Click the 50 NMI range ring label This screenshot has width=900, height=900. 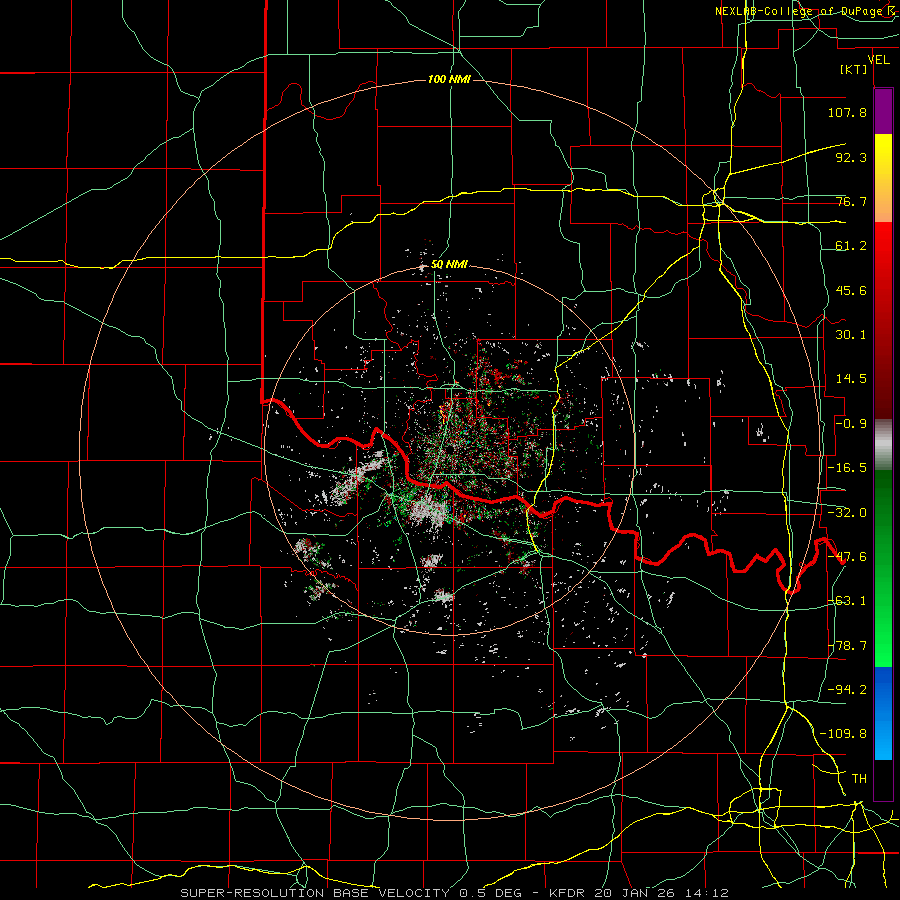(449, 265)
